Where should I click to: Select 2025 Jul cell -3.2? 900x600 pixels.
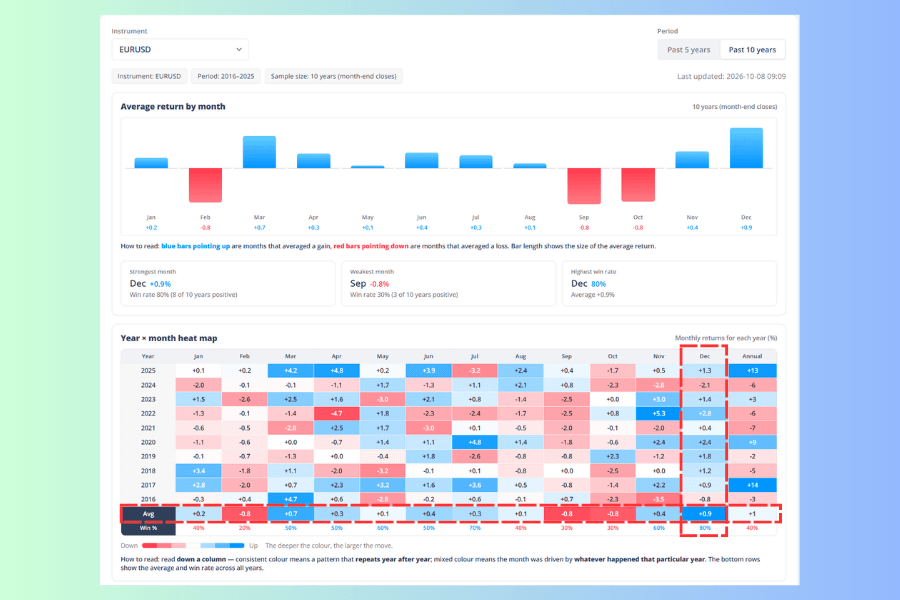[x=475, y=370]
